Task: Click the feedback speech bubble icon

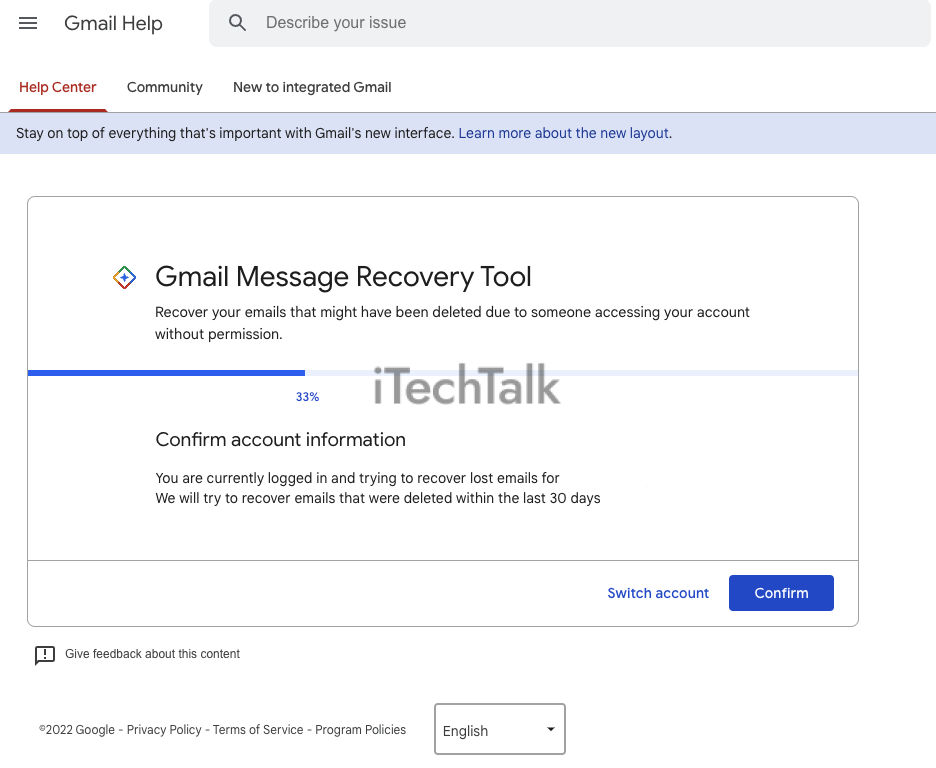Action: click(45, 655)
